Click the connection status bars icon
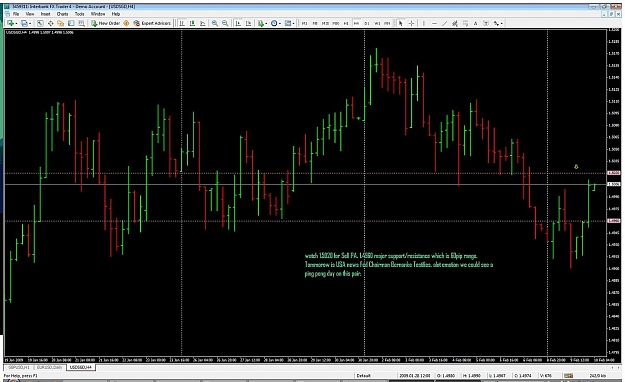The height and width of the screenshot is (382, 625). click(569, 376)
